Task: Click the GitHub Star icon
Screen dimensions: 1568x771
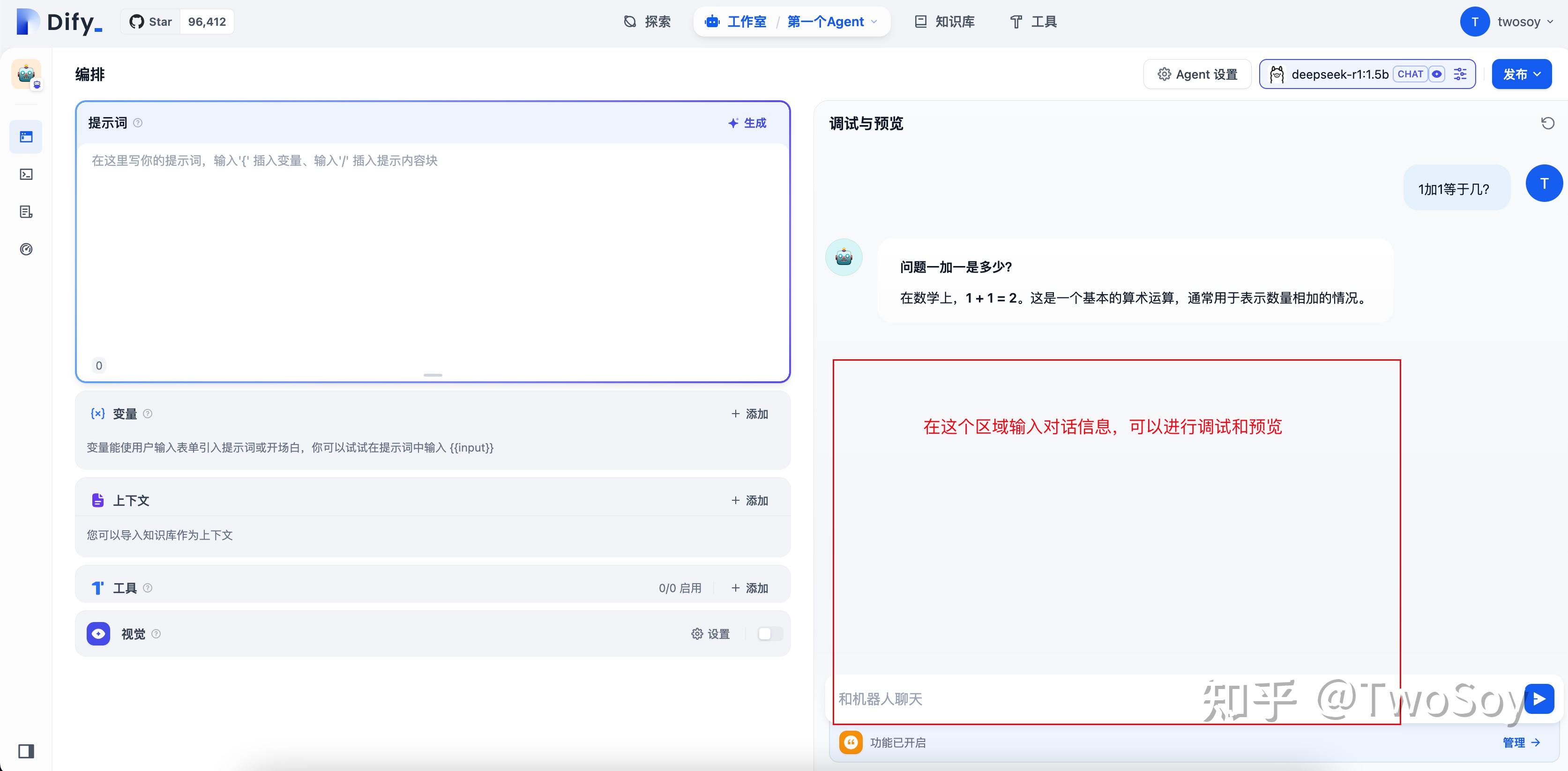Action: tap(138, 21)
